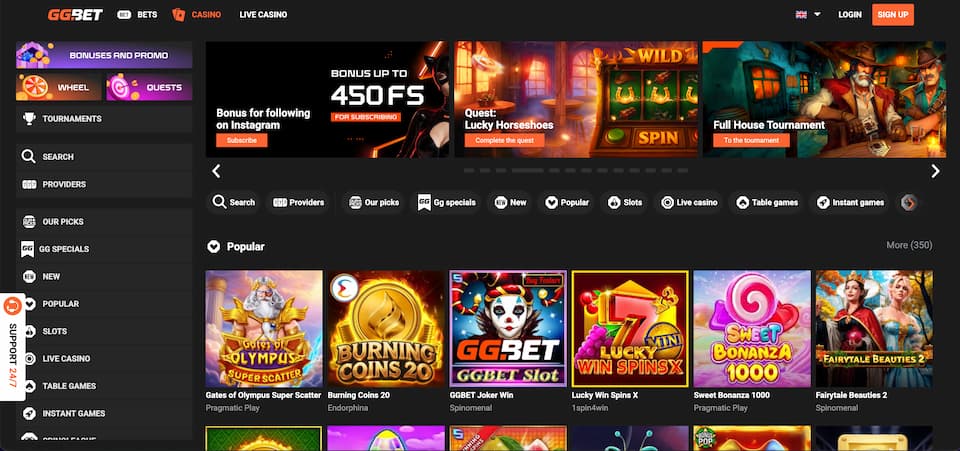Open the Support 24/7 side tab
The width and height of the screenshot is (960, 451).
tap(12, 347)
